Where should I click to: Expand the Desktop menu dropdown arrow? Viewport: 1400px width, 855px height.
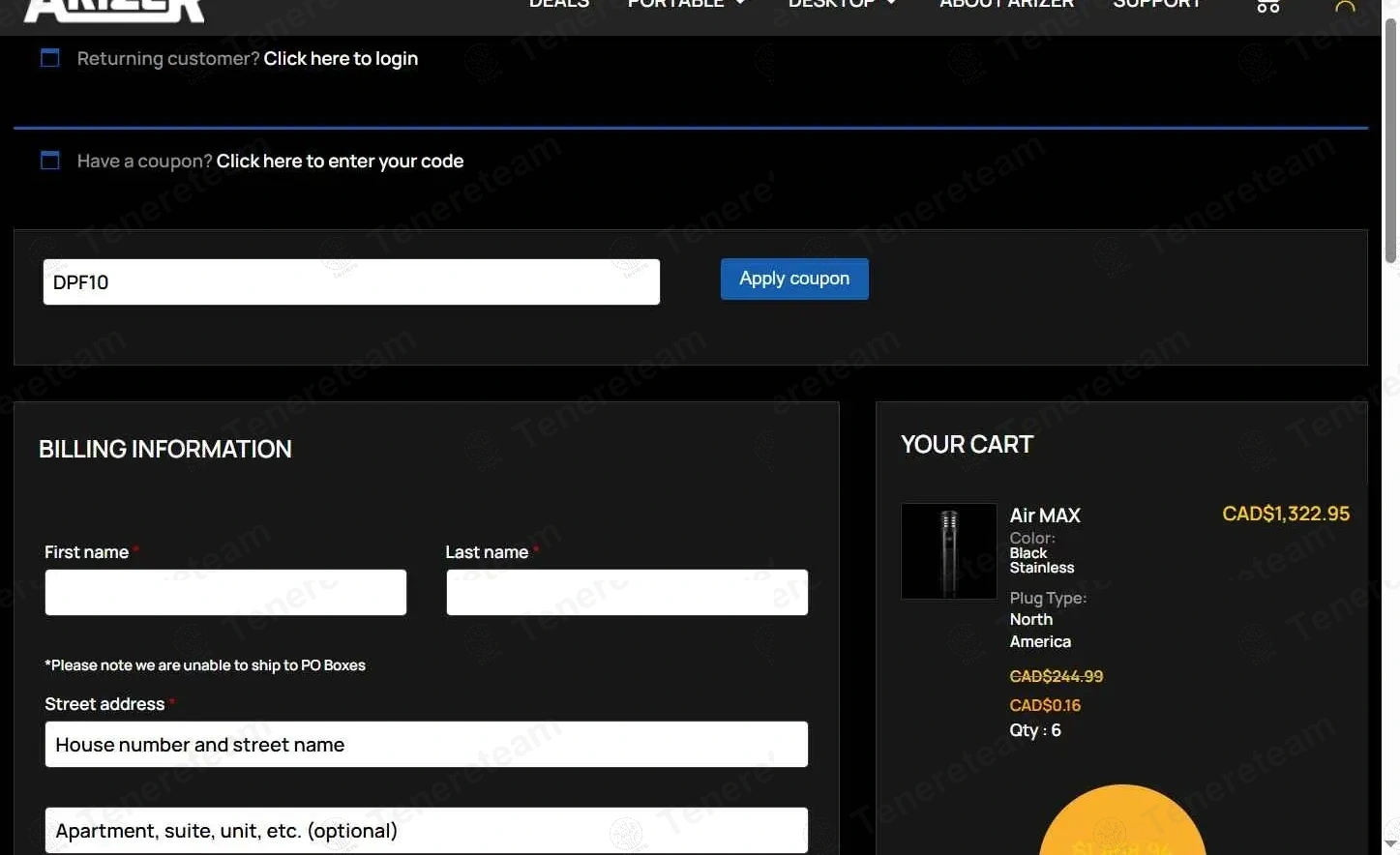click(x=891, y=4)
